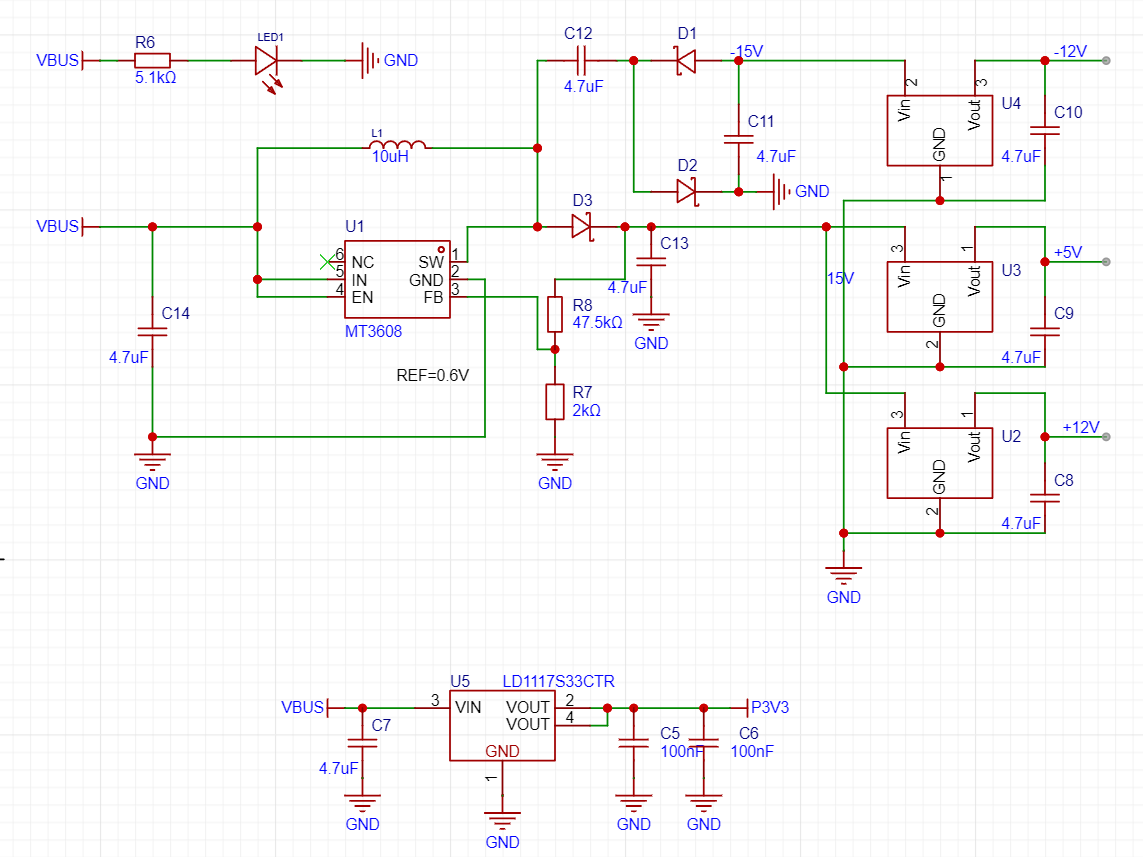This screenshot has width=1143, height=857.
Task: Select the 100nF value under C6
Action: pyautogui.click(x=752, y=751)
